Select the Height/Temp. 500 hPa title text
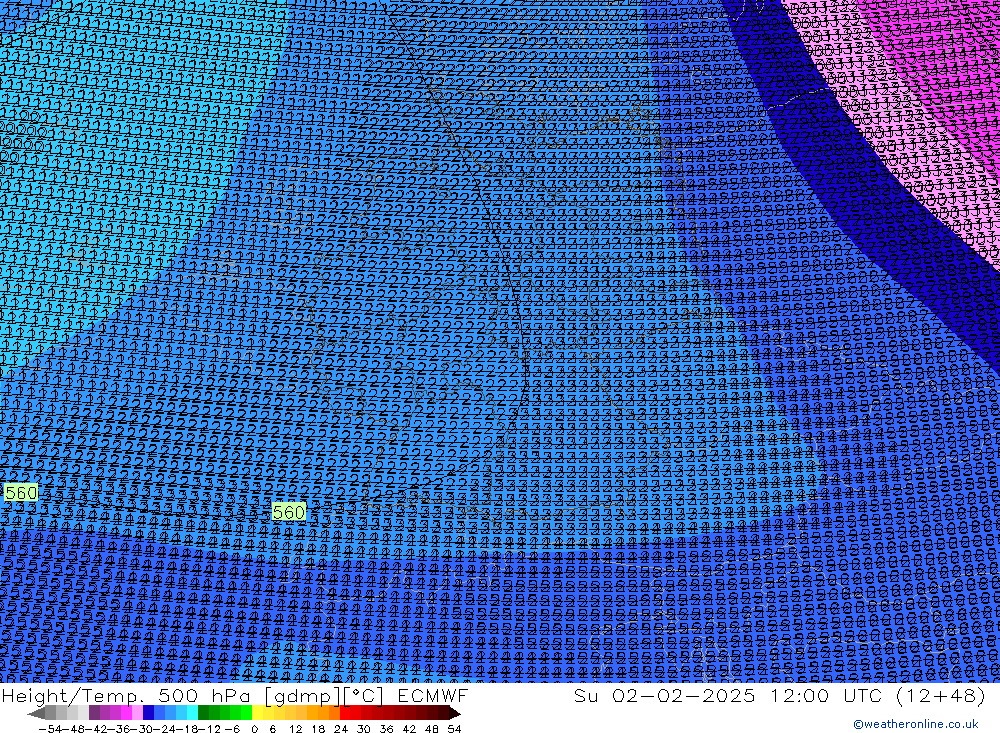1000x733 pixels. pyautogui.click(x=125, y=695)
